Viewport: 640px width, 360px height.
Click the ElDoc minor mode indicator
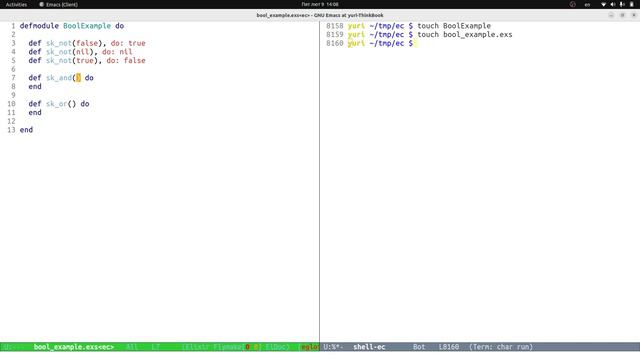click(276, 347)
